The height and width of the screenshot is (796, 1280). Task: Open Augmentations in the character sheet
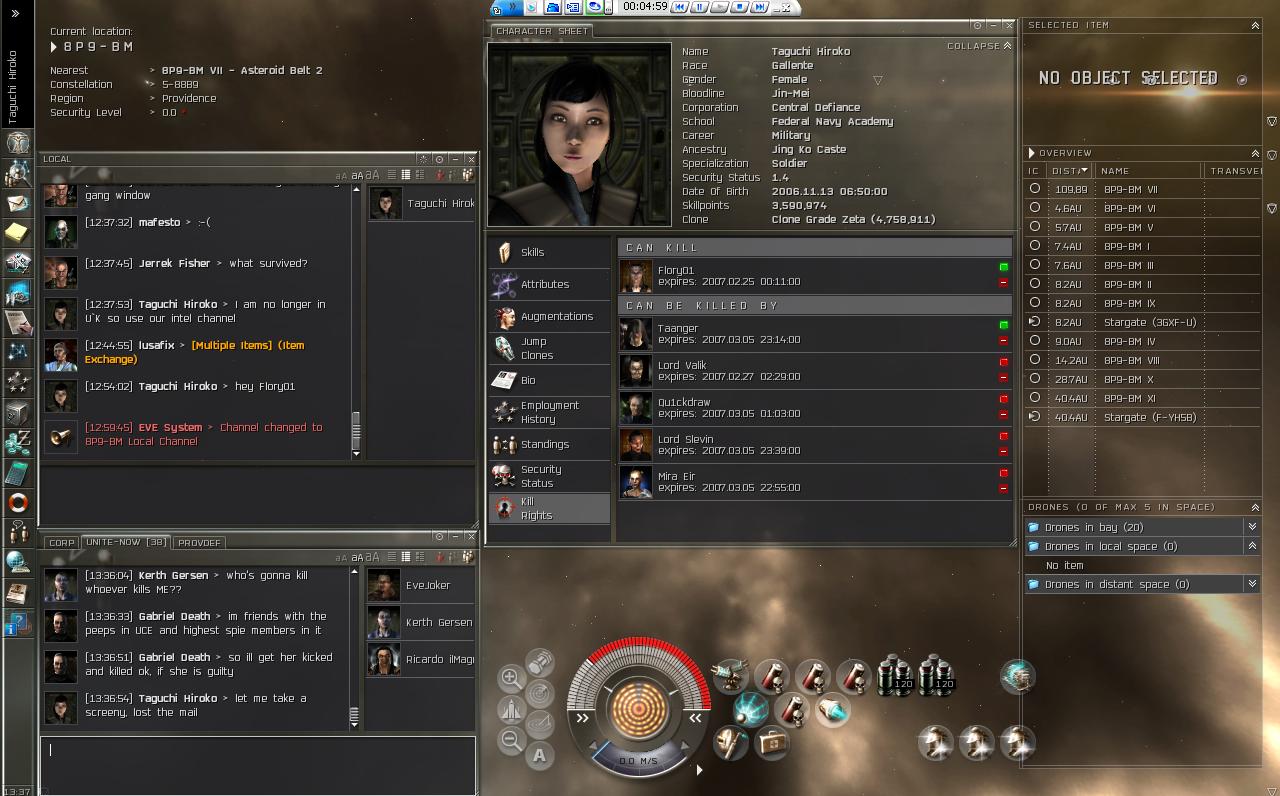[x=550, y=316]
